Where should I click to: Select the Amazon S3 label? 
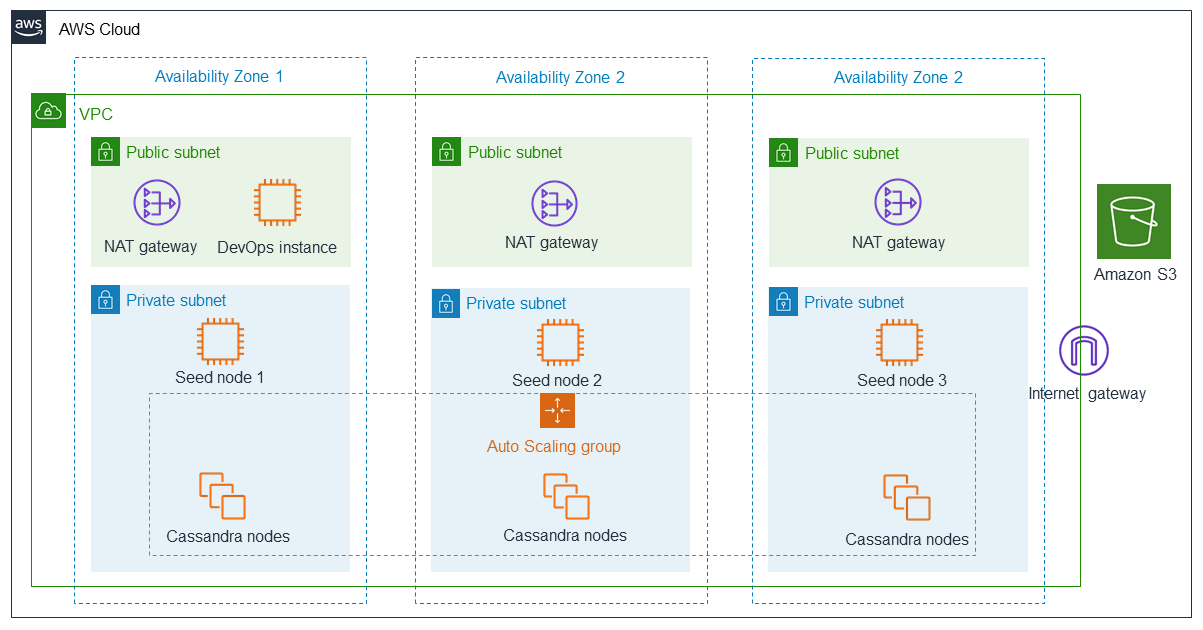click(1135, 274)
